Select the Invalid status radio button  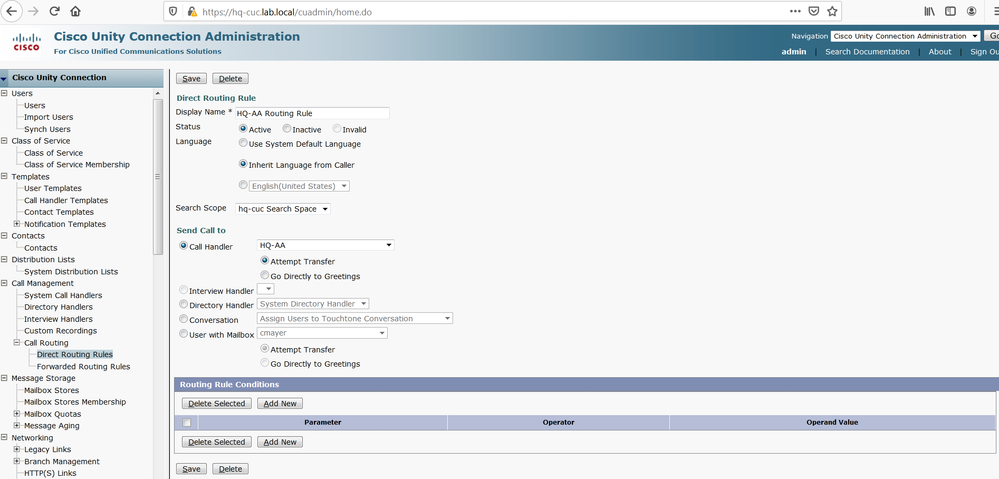[x=337, y=129]
